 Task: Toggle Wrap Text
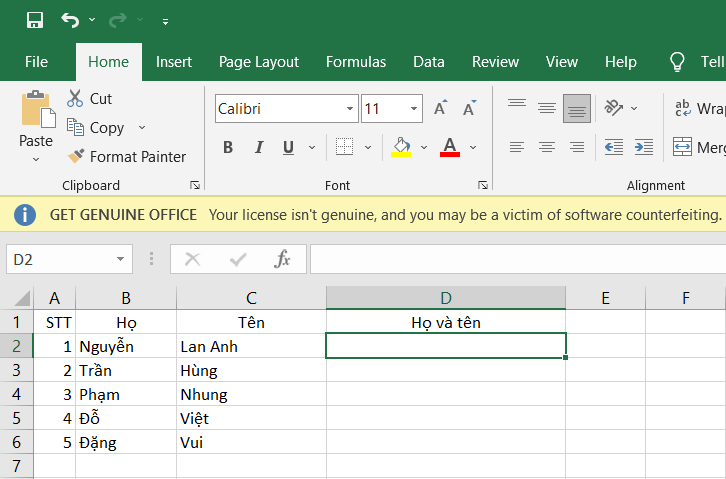tap(699, 108)
